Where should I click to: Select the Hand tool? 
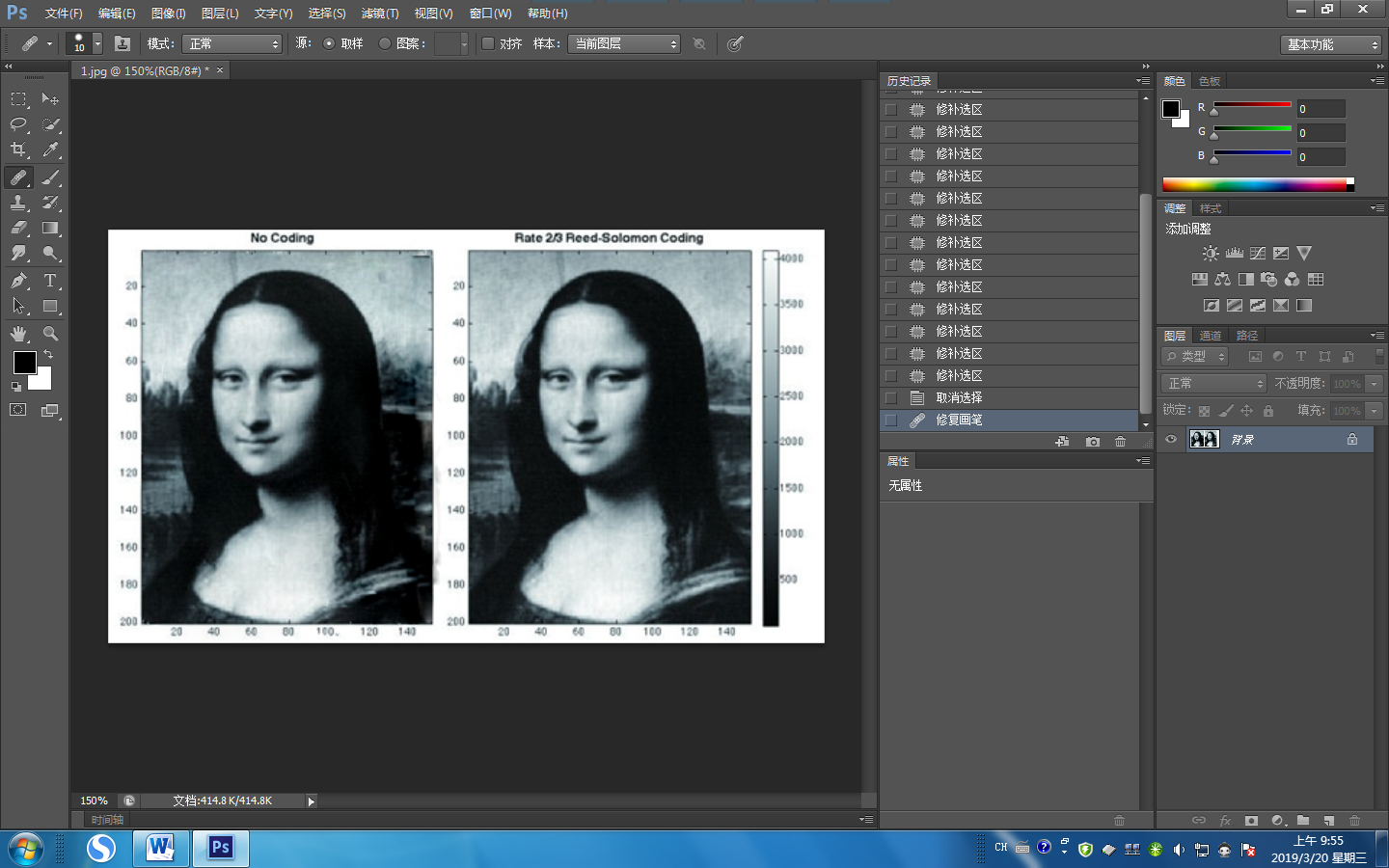click(18, 334)
